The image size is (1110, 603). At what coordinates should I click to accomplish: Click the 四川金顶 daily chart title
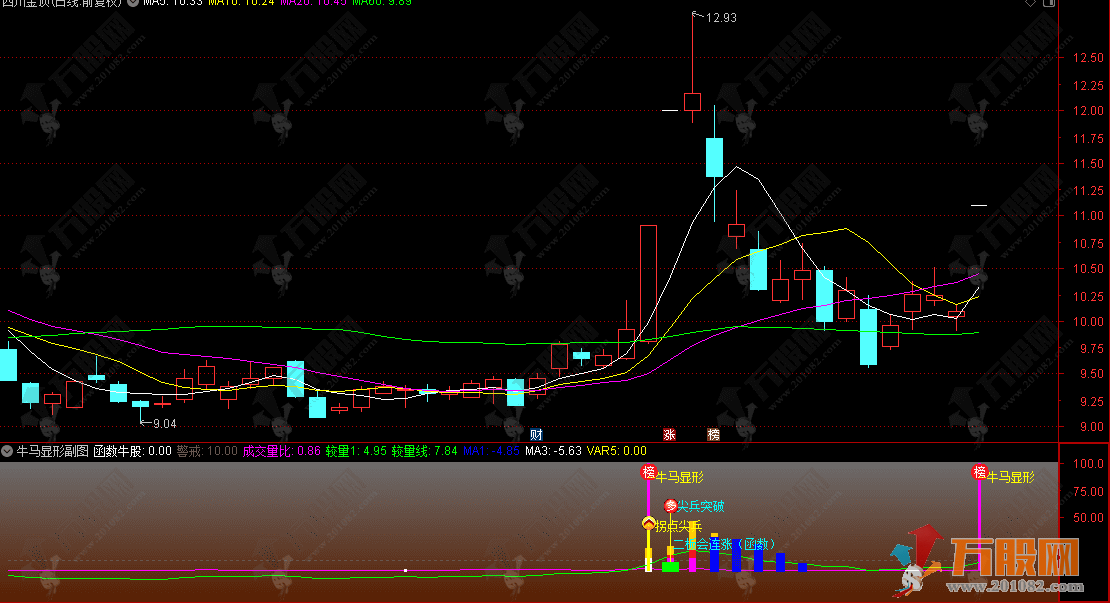click(62, 3)
